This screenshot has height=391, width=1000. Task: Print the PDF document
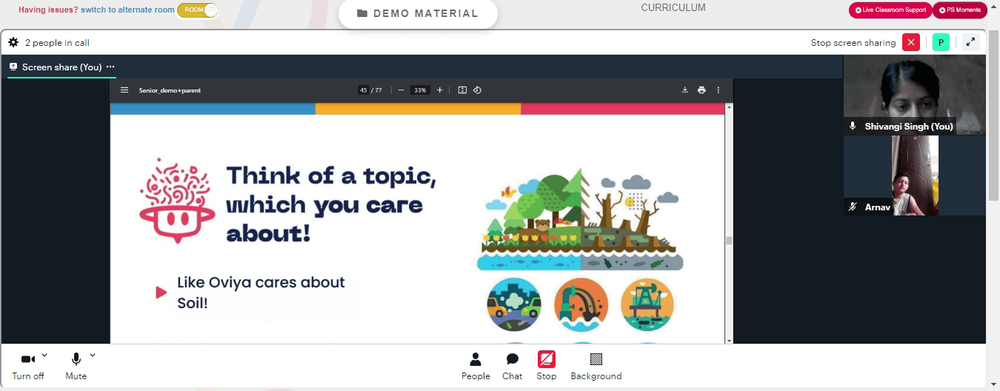[702, 90]
